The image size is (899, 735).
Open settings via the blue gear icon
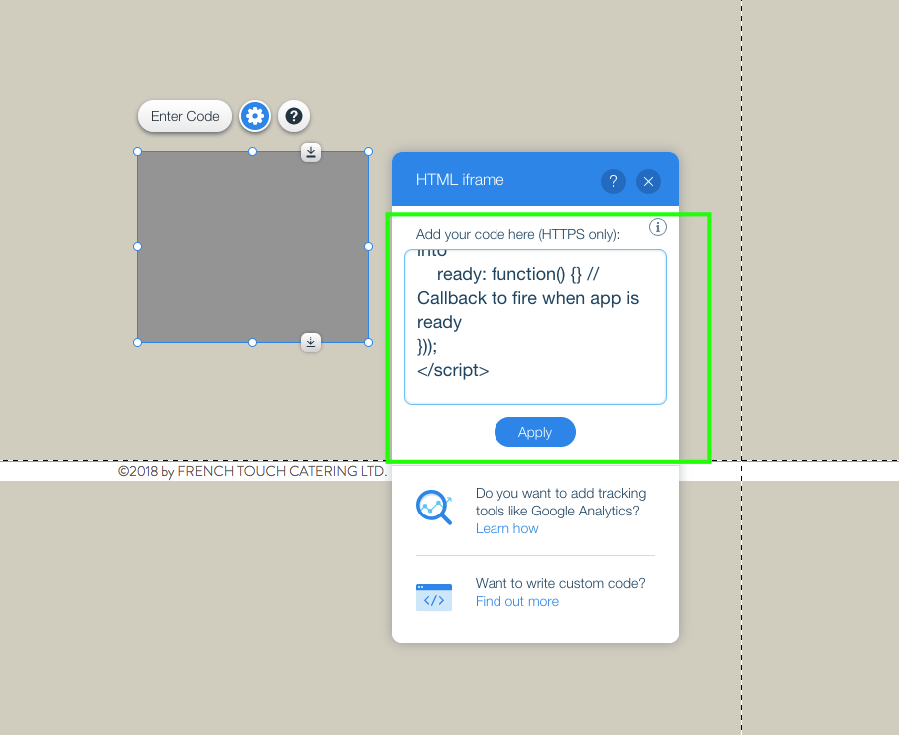click(x=255, y=116)
